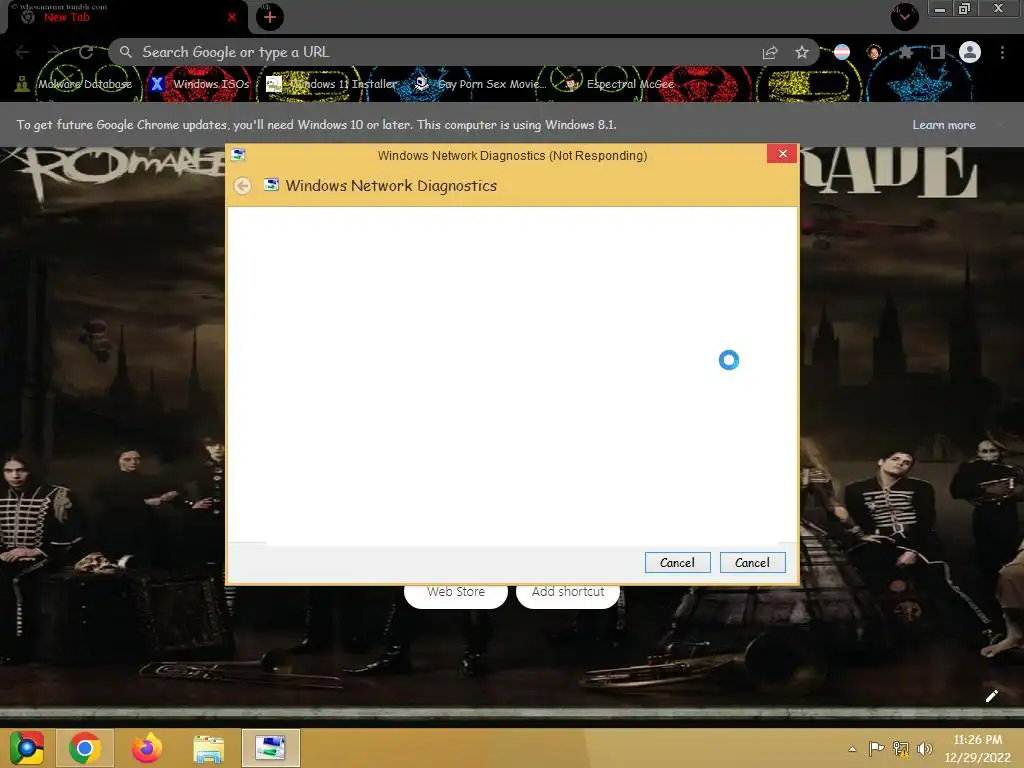Dismiss the Chrome update infobar

click(1000, 125)
